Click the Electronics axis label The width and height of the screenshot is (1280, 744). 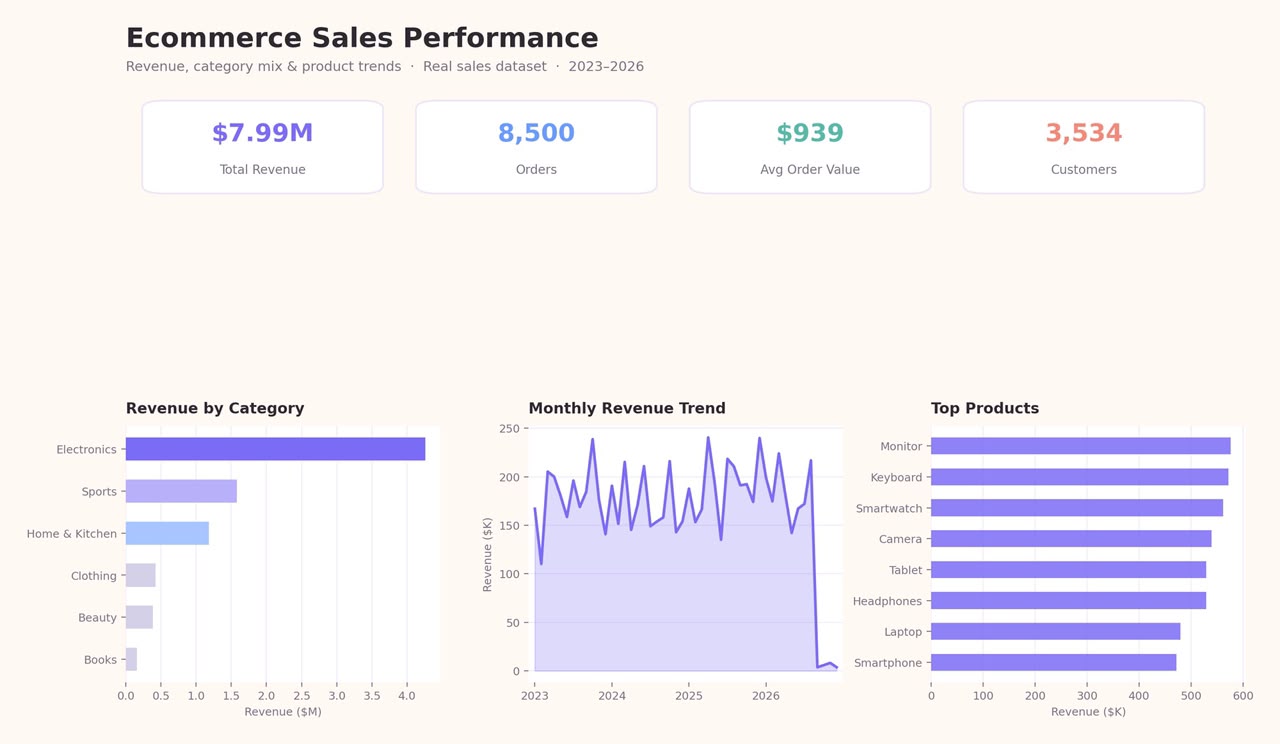pos(86,450)
